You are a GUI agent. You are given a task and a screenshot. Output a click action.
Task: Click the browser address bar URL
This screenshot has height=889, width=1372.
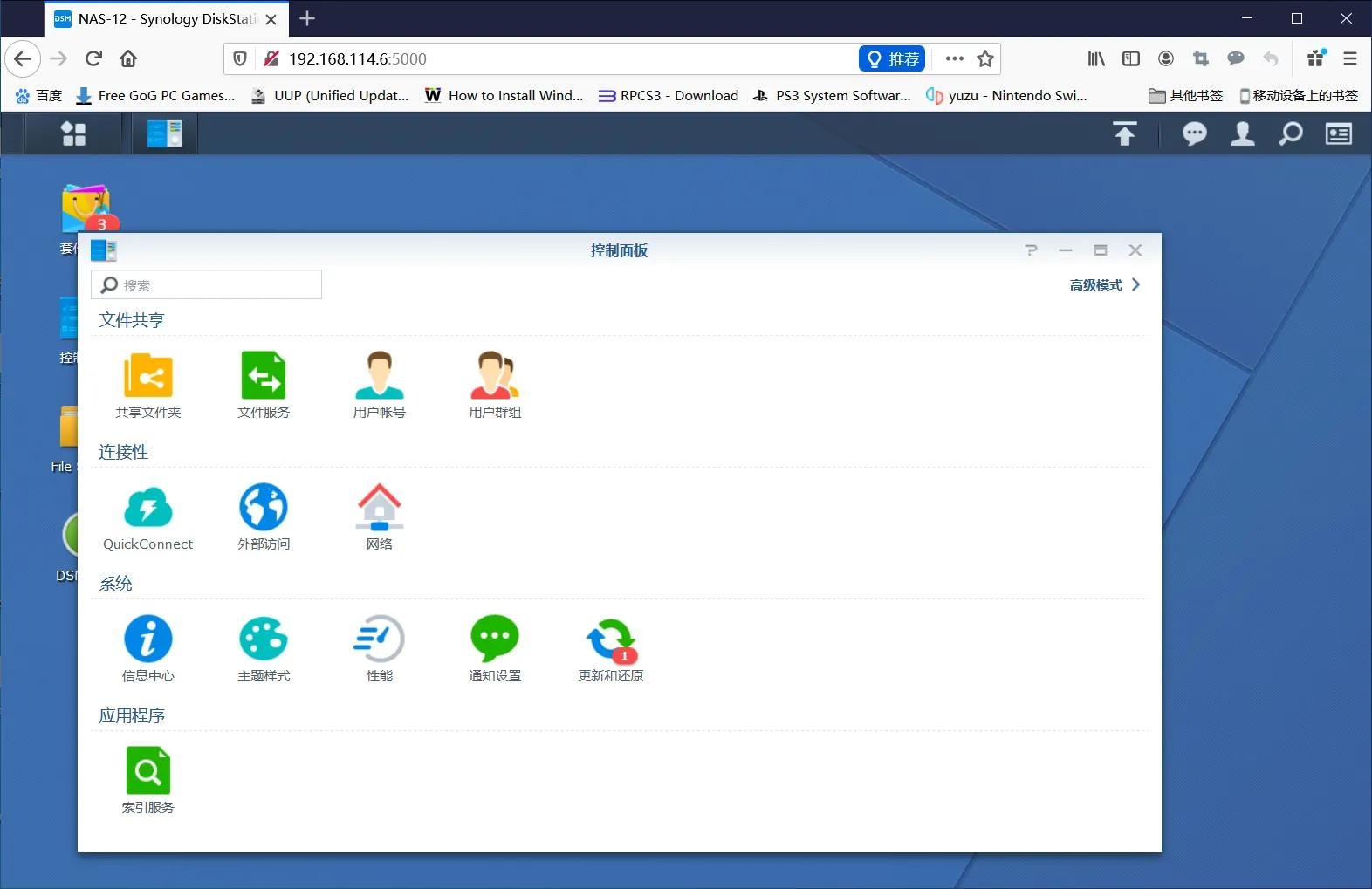click(x=358, y=58)
